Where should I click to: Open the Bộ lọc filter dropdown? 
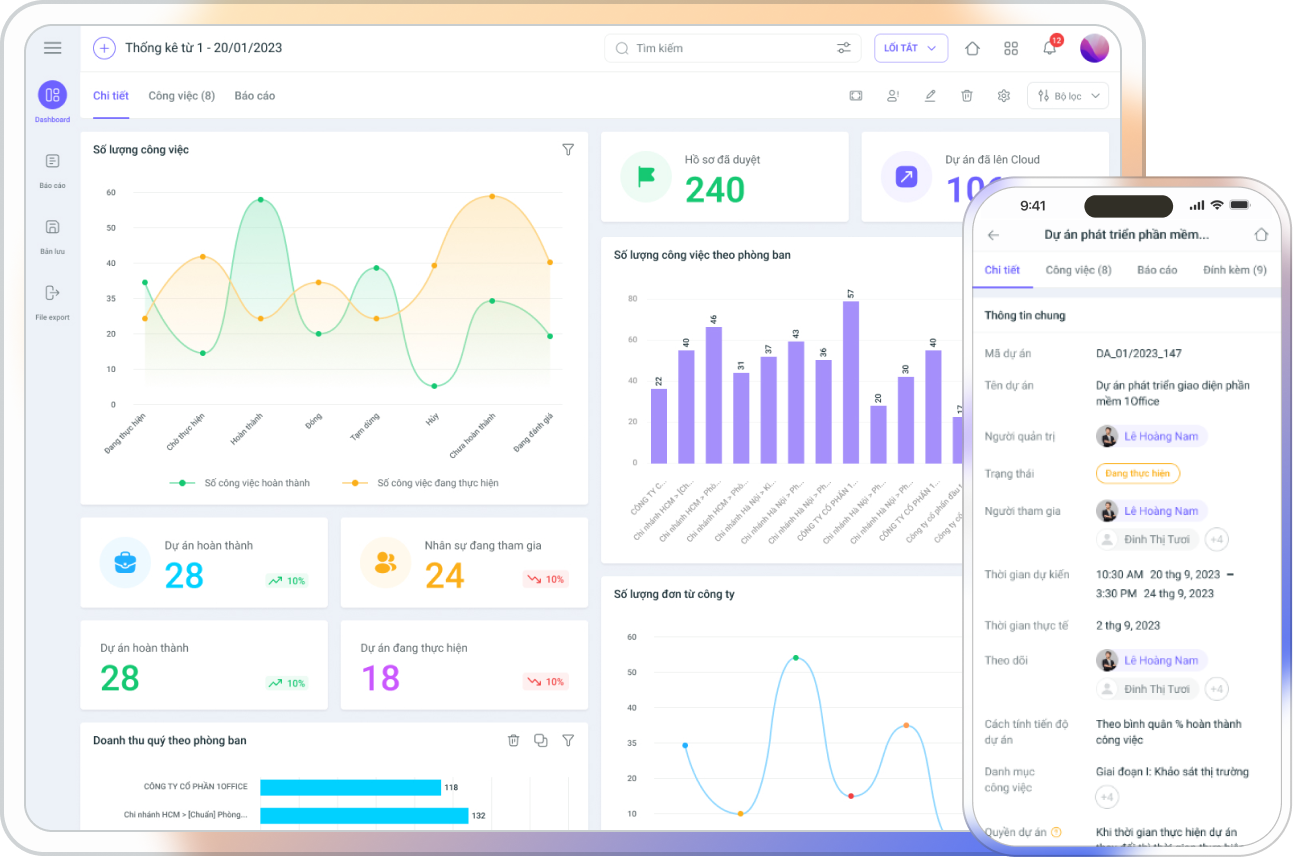[1068, 96]
